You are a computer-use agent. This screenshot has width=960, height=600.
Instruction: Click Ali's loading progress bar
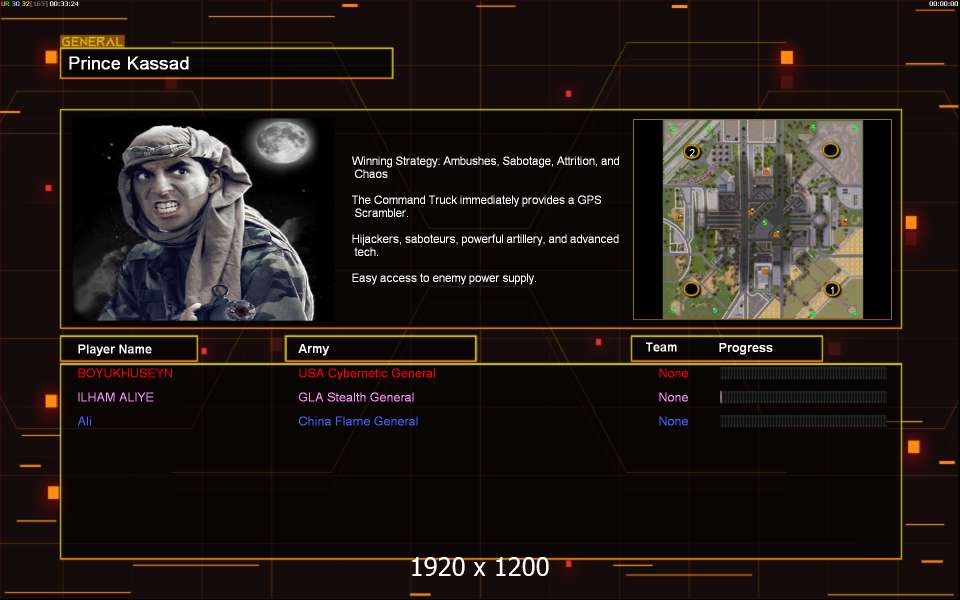point(803,421)
